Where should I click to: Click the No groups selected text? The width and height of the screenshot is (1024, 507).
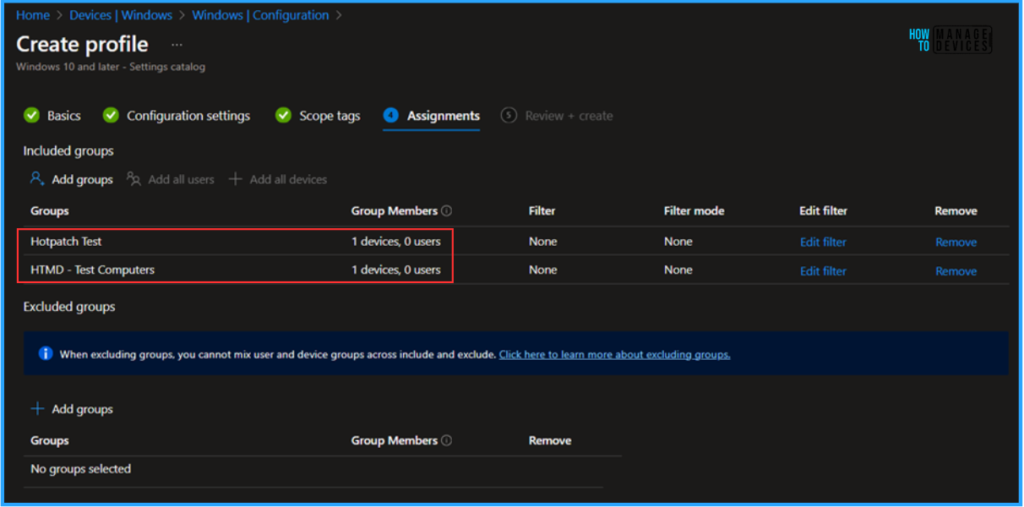pyautogui.click(x=81, y=468)
